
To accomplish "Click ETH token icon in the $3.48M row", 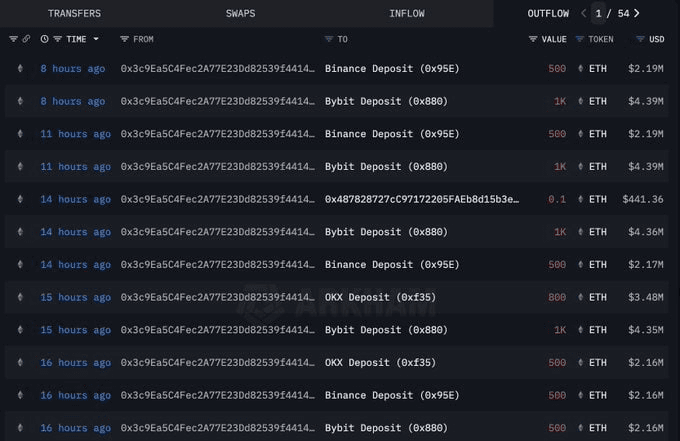I will [580, 297].
